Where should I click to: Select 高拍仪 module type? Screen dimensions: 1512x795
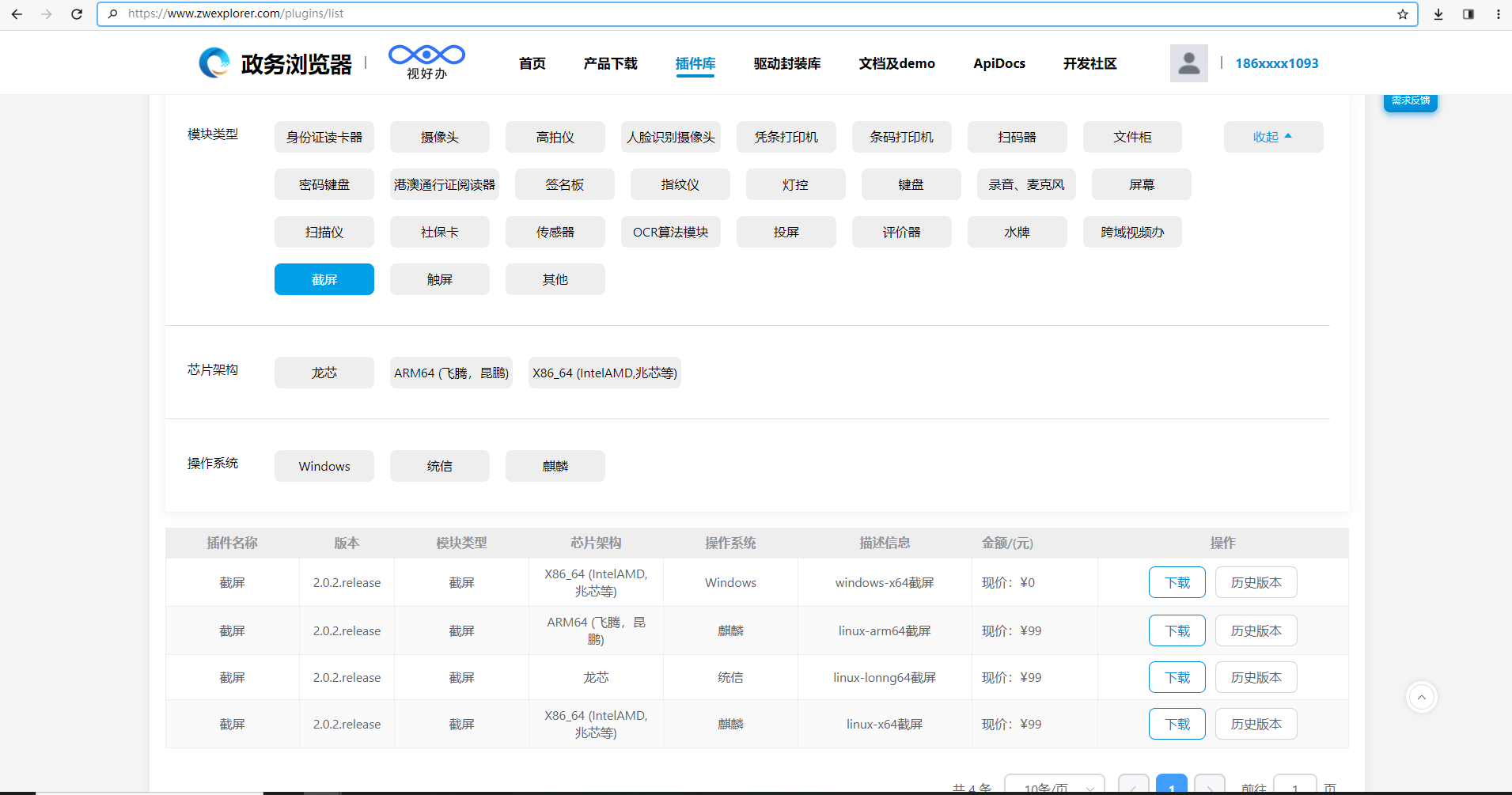pyautogui.click(x=555, y=137)
